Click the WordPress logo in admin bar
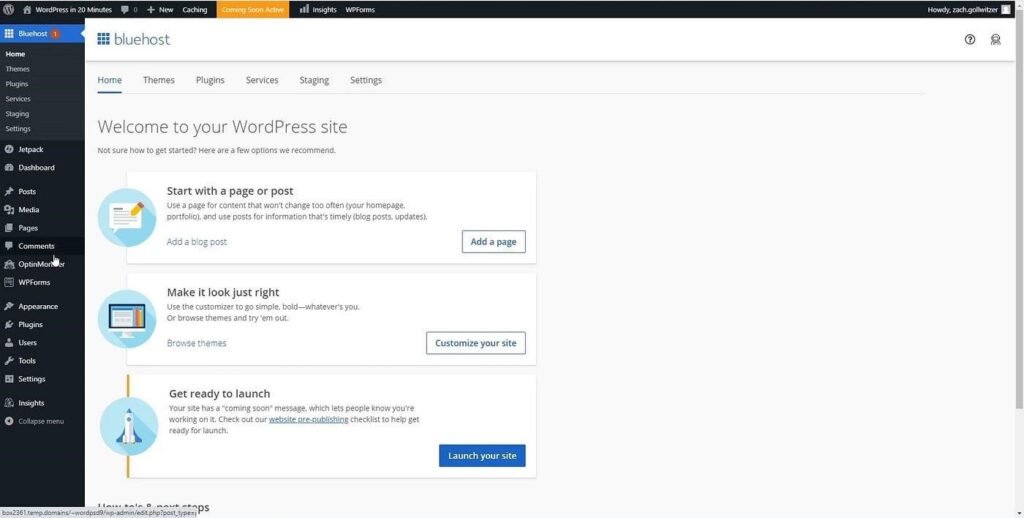1024x518 pixels. click(x=8, y=10)
